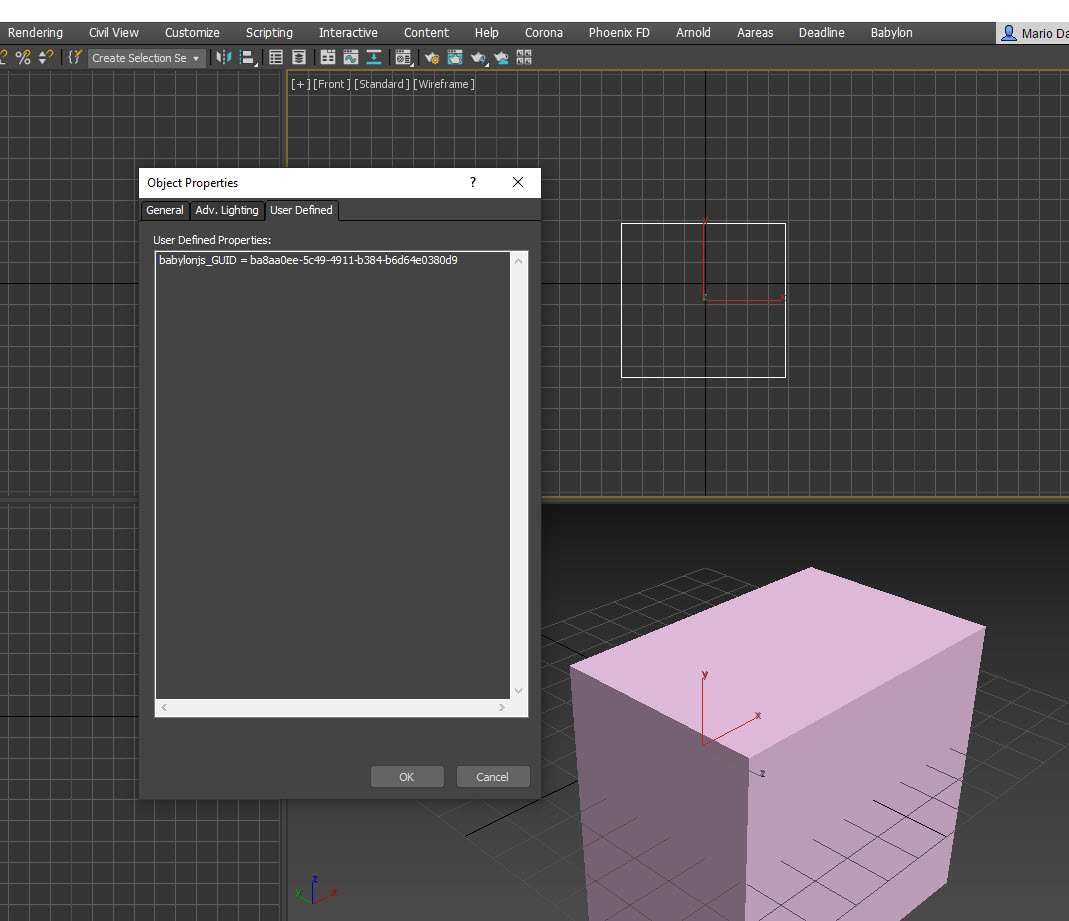Open Render Setup teapot icon
The width and height of the screenshot is (1069, 921).
coord(432,58)
